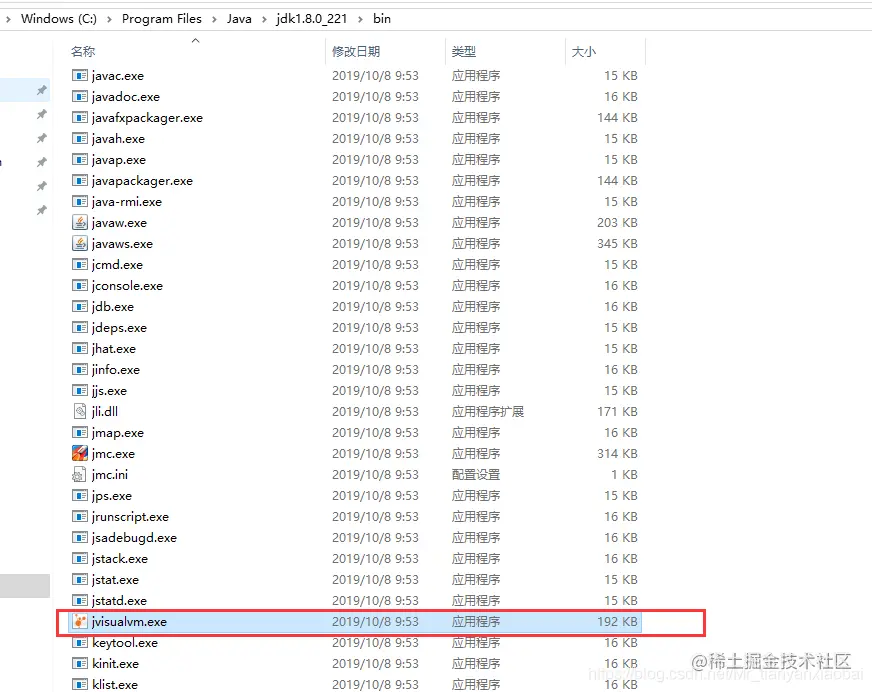Sort by 类型 column header
This screenshot has height=692, width=872.
(x=463, y=52)
